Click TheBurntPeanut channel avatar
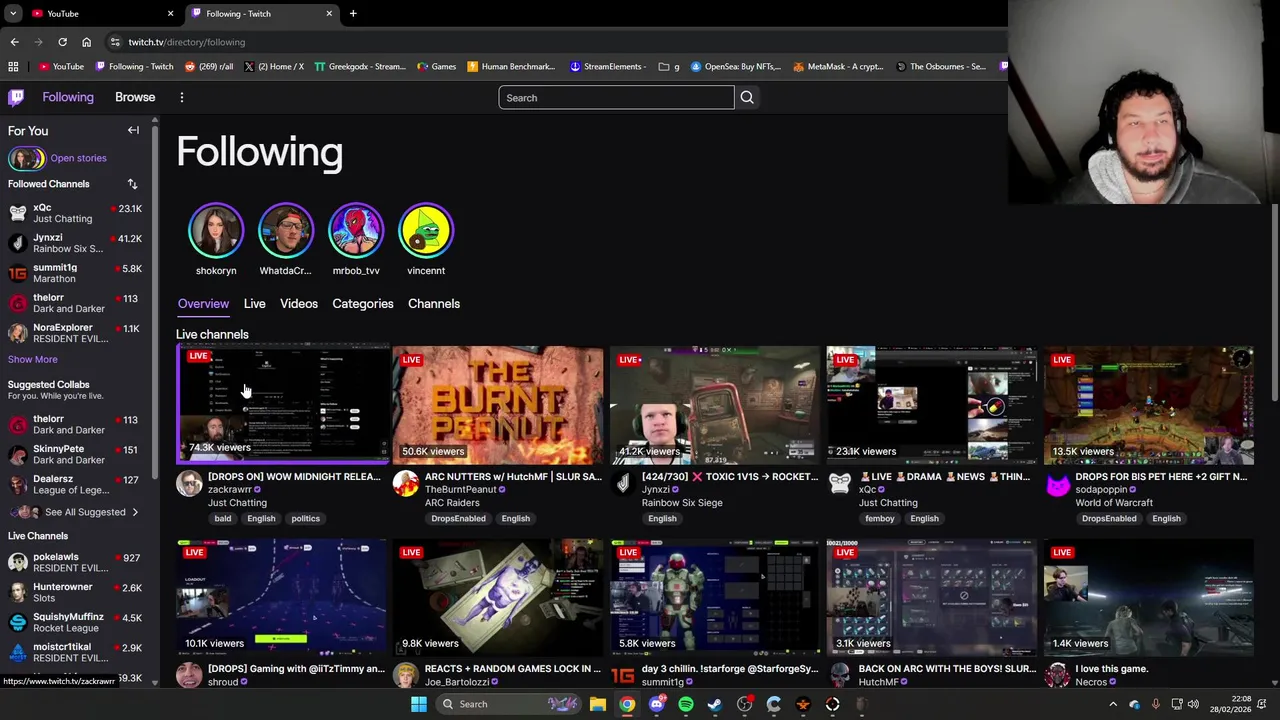This screenshot has height=720, width=1280. click(405, 484)
